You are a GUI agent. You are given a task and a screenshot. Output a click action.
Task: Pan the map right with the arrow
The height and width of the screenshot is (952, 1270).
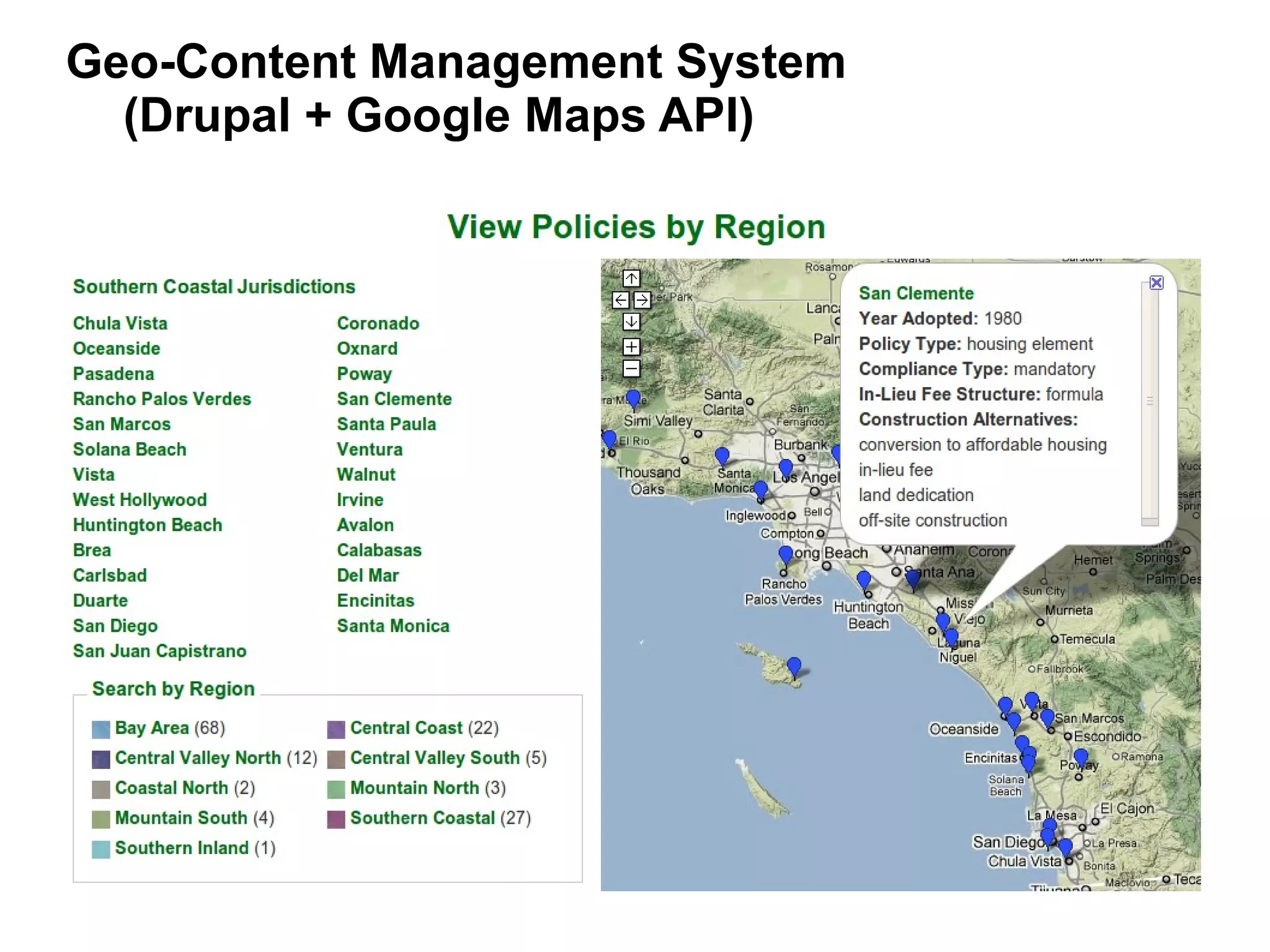(642, 300)
